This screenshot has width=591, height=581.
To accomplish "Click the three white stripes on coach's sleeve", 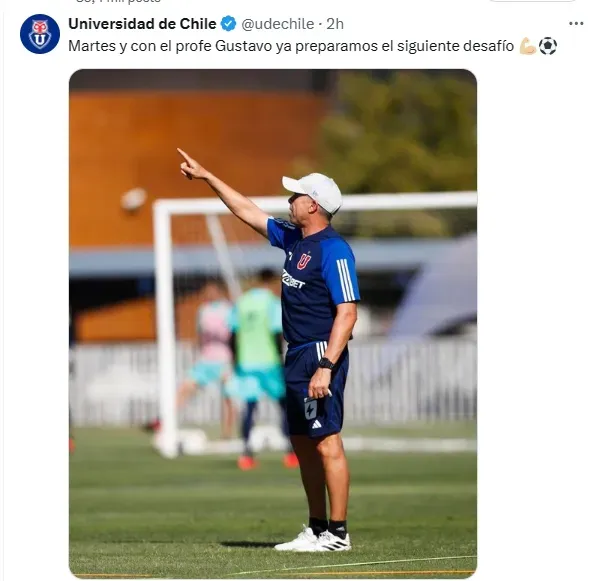I will tap(346, 280).
